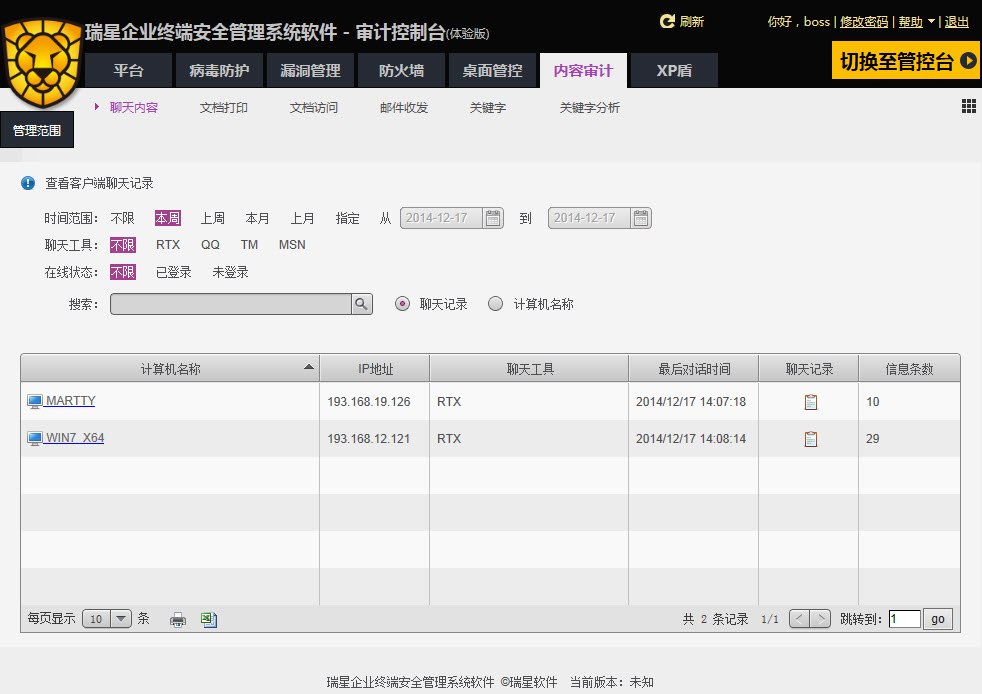Open the MARTTY computer link
The width and height of the screenshot is (982, 694).
70,401
